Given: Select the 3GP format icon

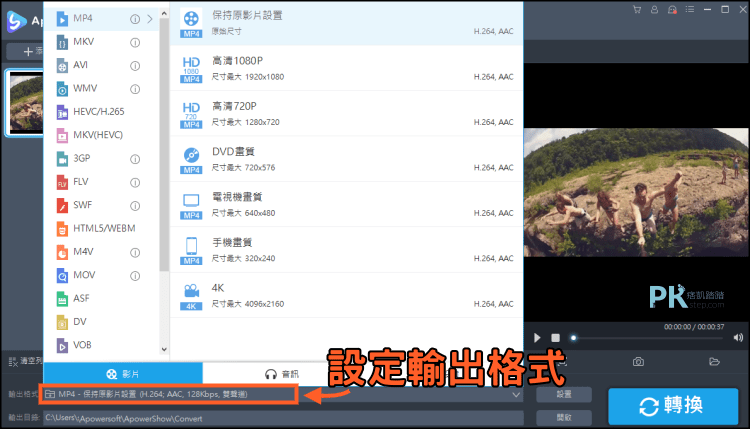Looking at the screenshot, I should 62,159.
